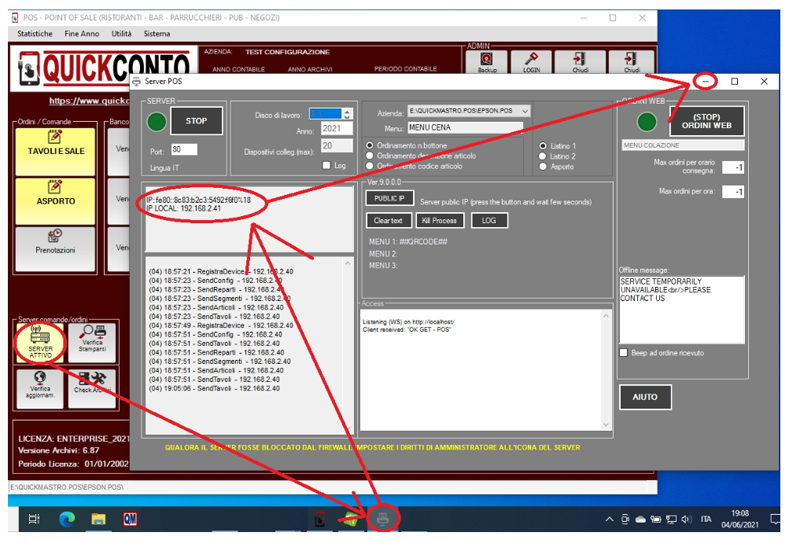800x547 pixels.
Task: Select Ordinamento codice articolo radio
Action: (370, 166)
